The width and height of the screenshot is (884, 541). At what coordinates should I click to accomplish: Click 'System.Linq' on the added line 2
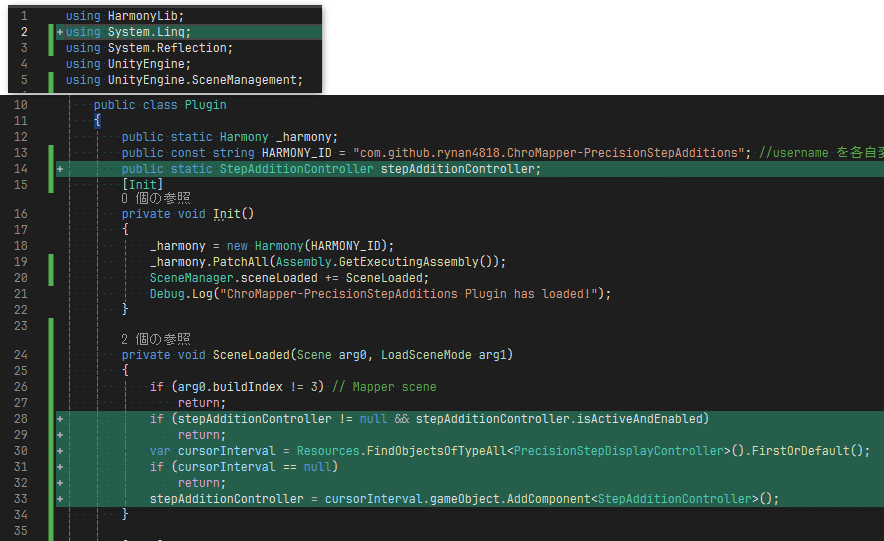(x=145, y=32)
